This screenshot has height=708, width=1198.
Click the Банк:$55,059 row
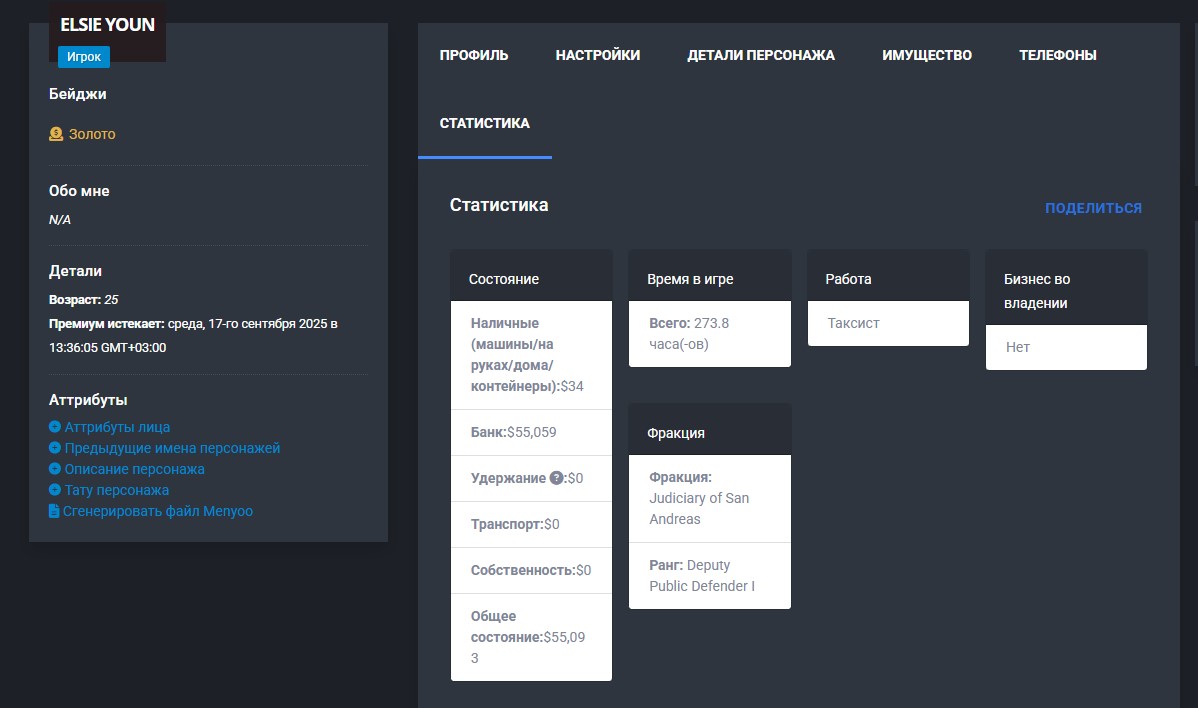(531, 432)
